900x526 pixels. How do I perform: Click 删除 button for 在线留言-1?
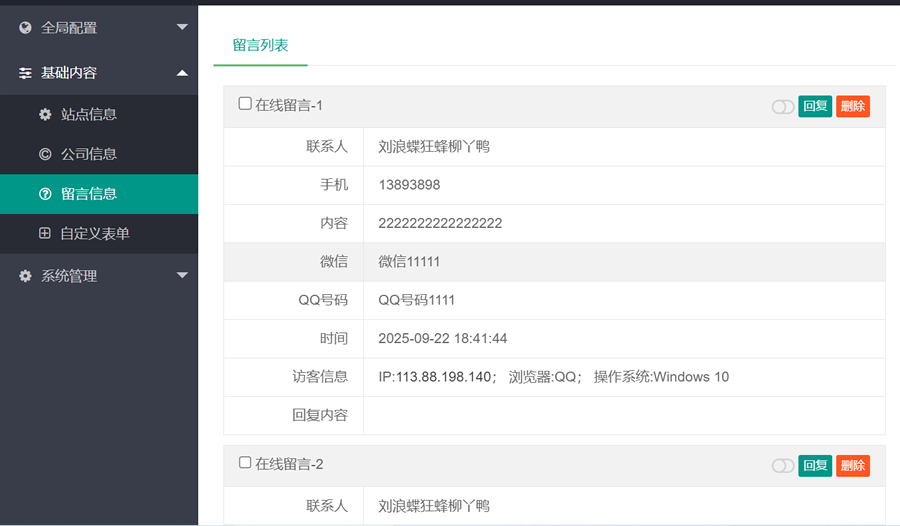pyautogui.click(x=853, y=106)
